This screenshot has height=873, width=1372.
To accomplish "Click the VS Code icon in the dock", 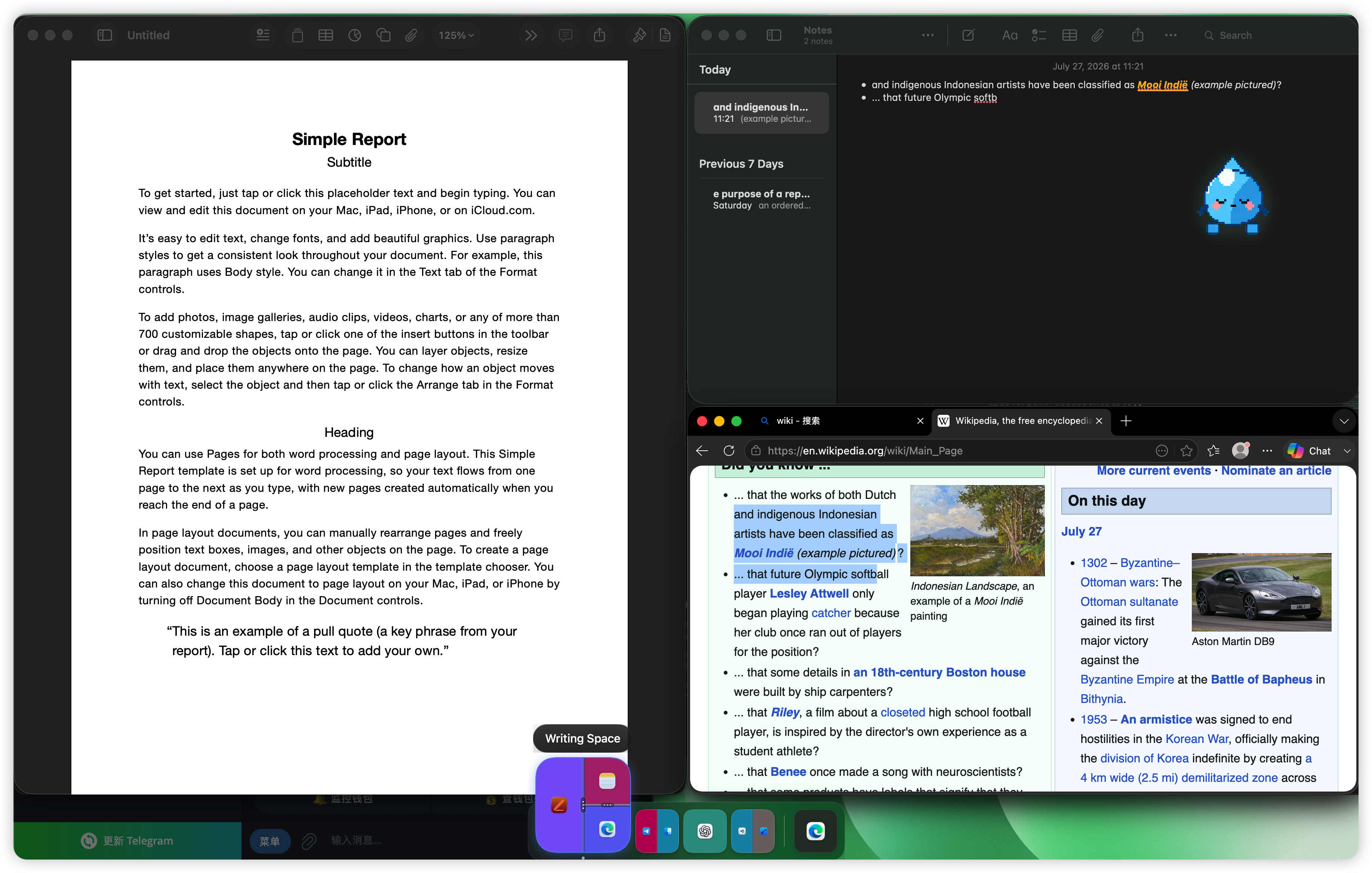I will pyautogui.click(x=742, y=831).
